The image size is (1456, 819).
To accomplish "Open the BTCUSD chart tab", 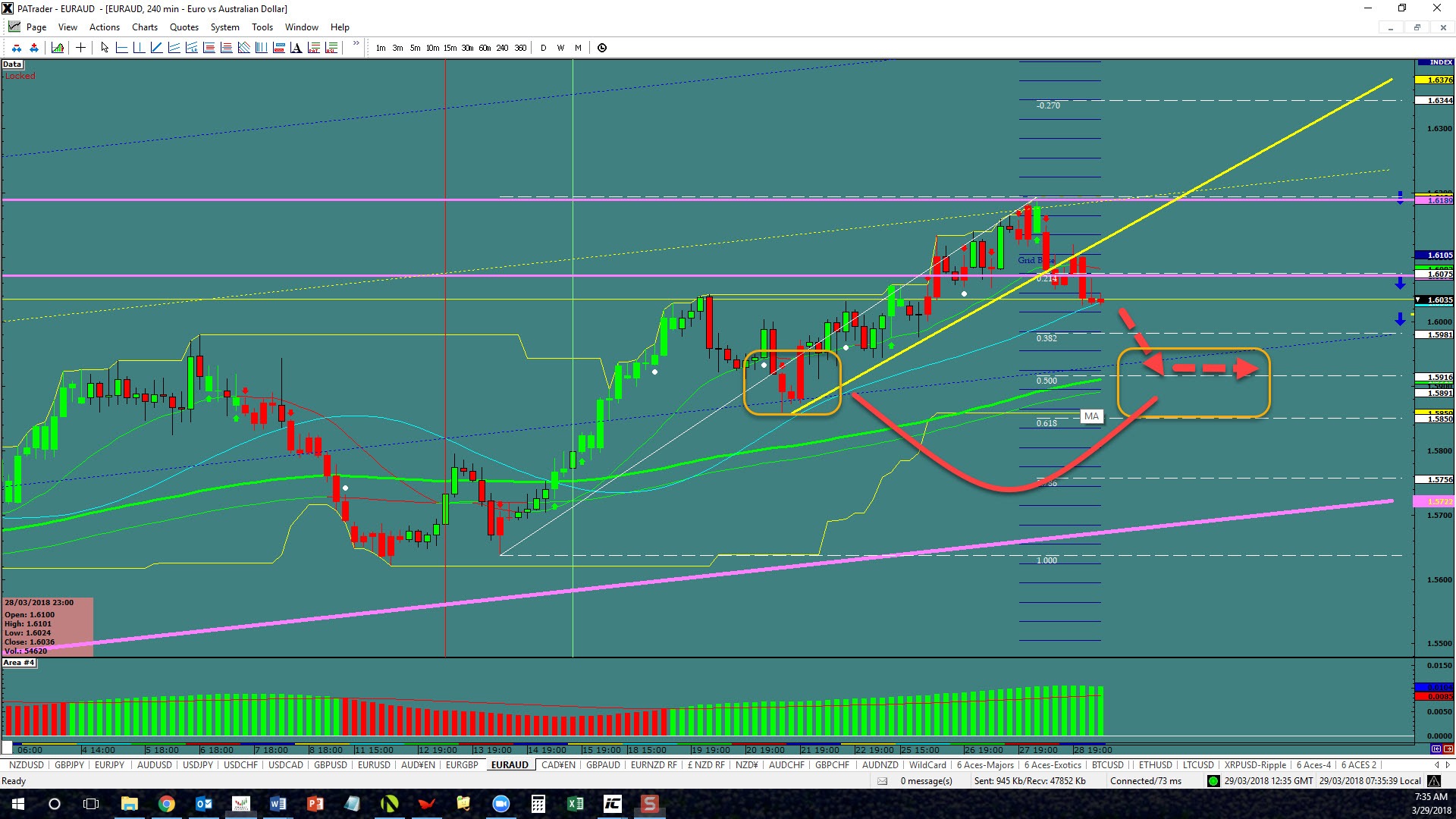I will pyautogui.click(x=1107, y=765).
